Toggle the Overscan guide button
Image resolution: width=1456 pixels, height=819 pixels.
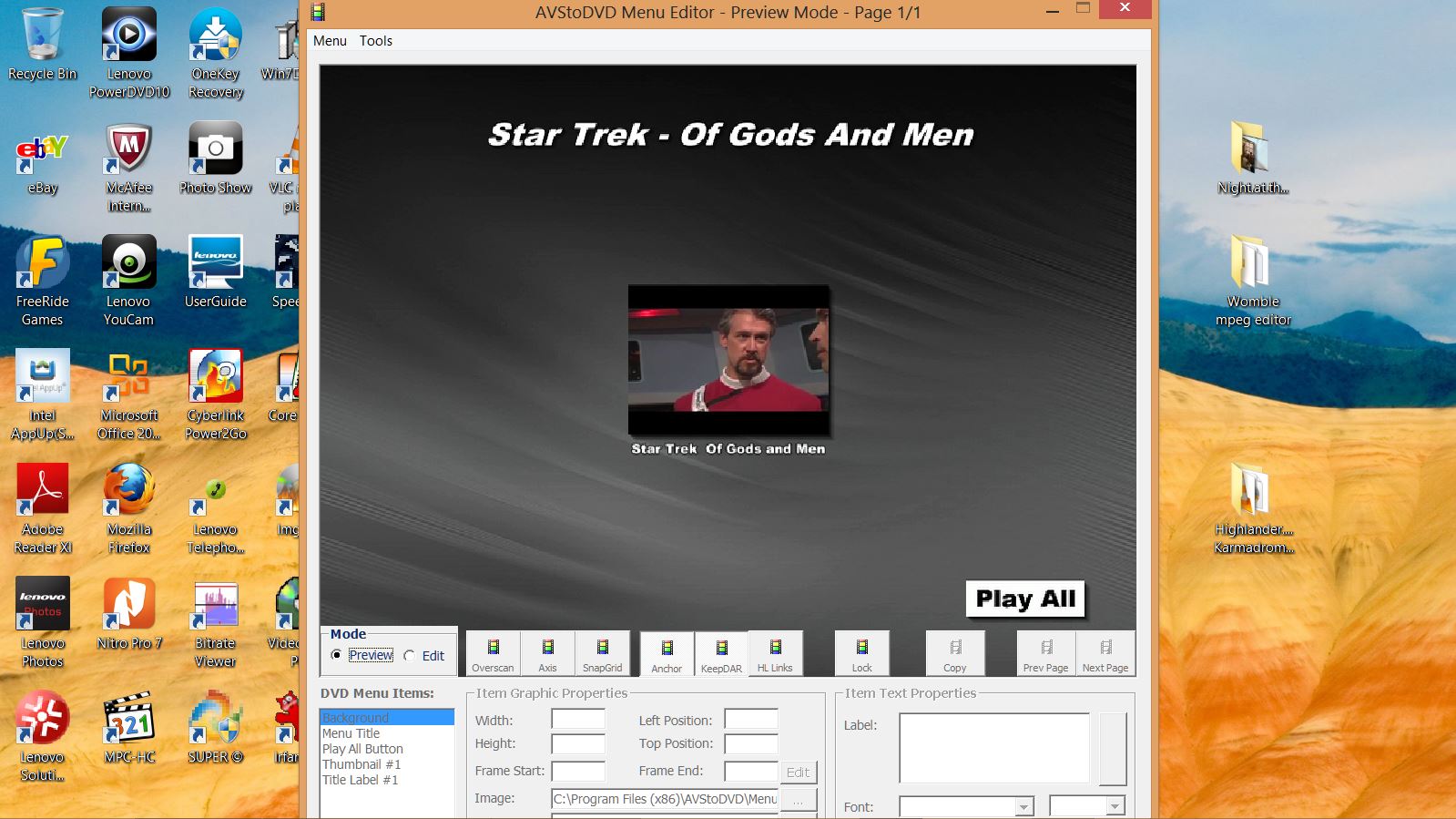(493, 654)
